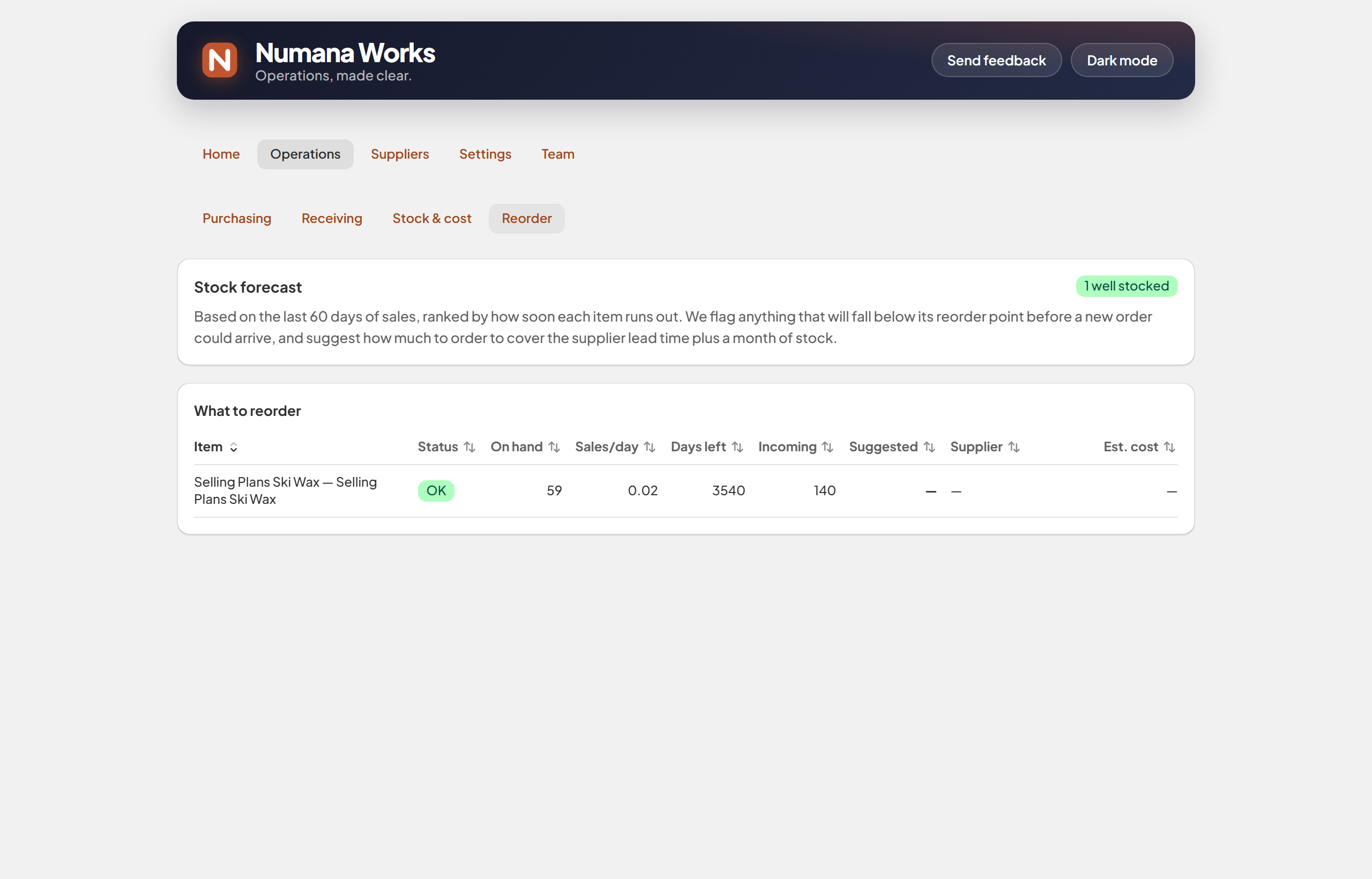Click the Days left value 3540
Screen dimensions: 1372x879
pos(729,491)
